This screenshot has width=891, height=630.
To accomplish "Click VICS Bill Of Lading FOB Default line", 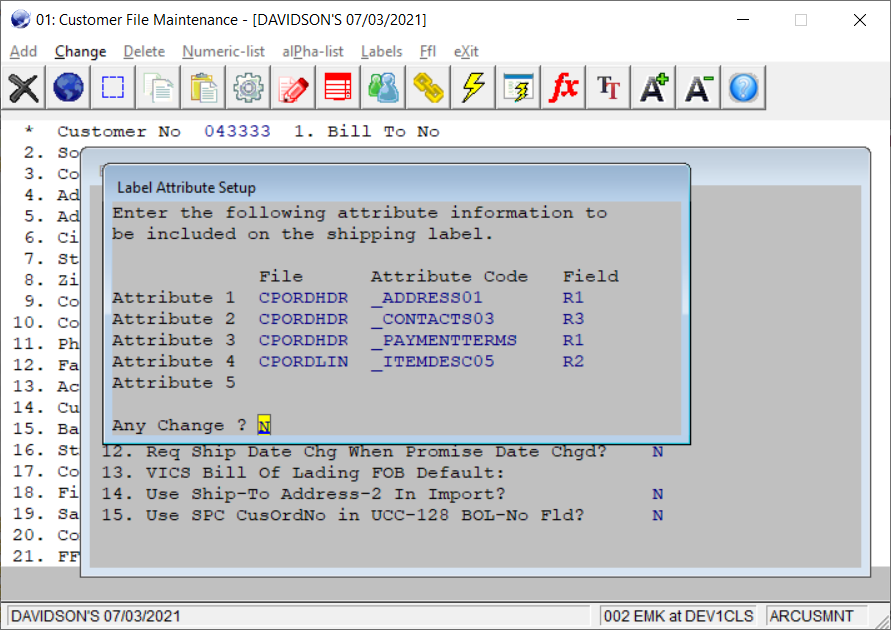I will pyautogui.click(x=303, y=473).
